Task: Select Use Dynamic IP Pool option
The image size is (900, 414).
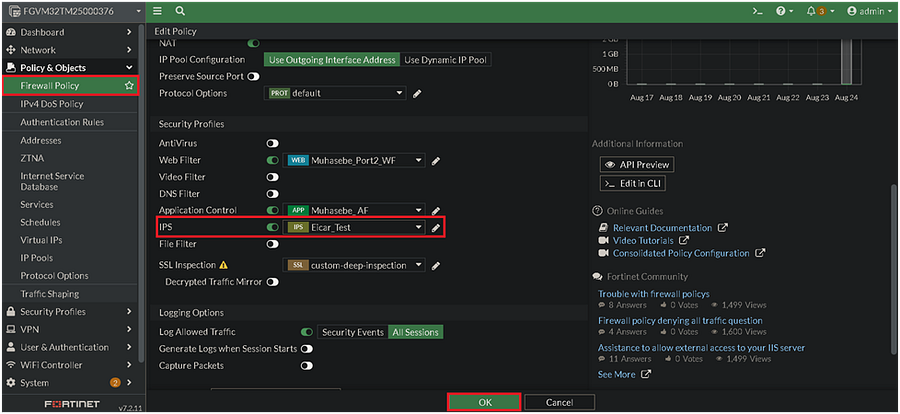Action: tap(445, 60)
